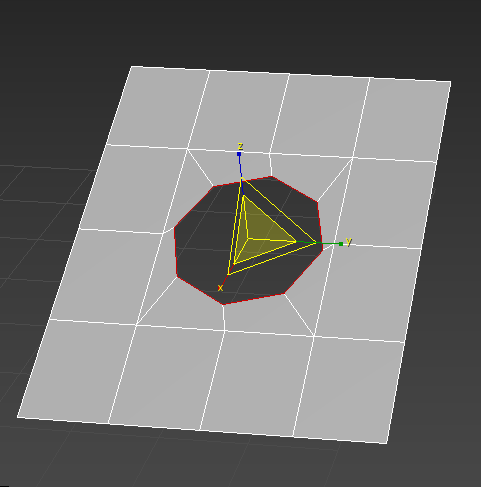Click the yellow Z axis label

(x=240, y=146)
